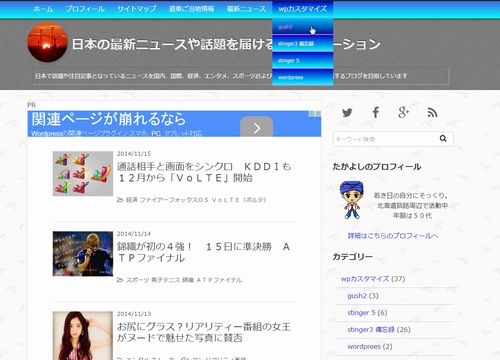Viewport: 500px width, 360px height.
Task: Open the tennis player article thumbnail
Action: pos(83,254)
